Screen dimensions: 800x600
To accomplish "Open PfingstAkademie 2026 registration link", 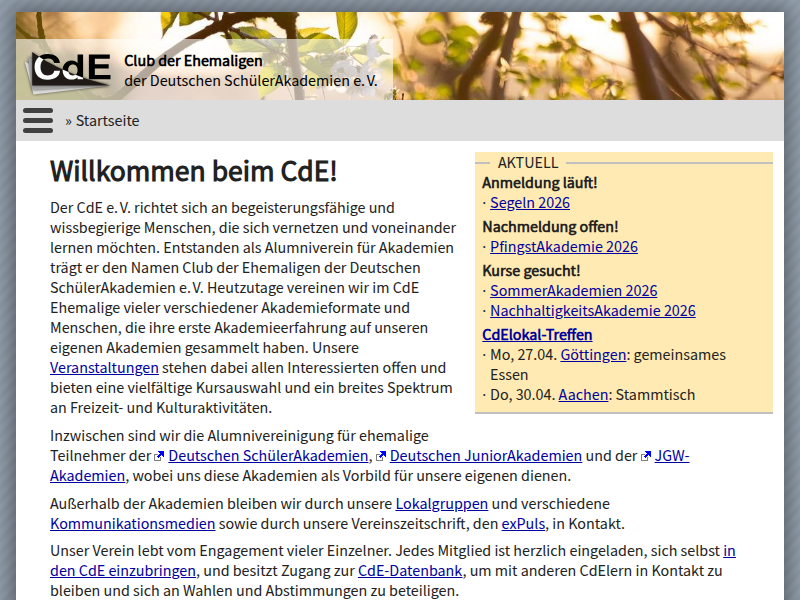I will pyautogui.click(x=563, y=247).
